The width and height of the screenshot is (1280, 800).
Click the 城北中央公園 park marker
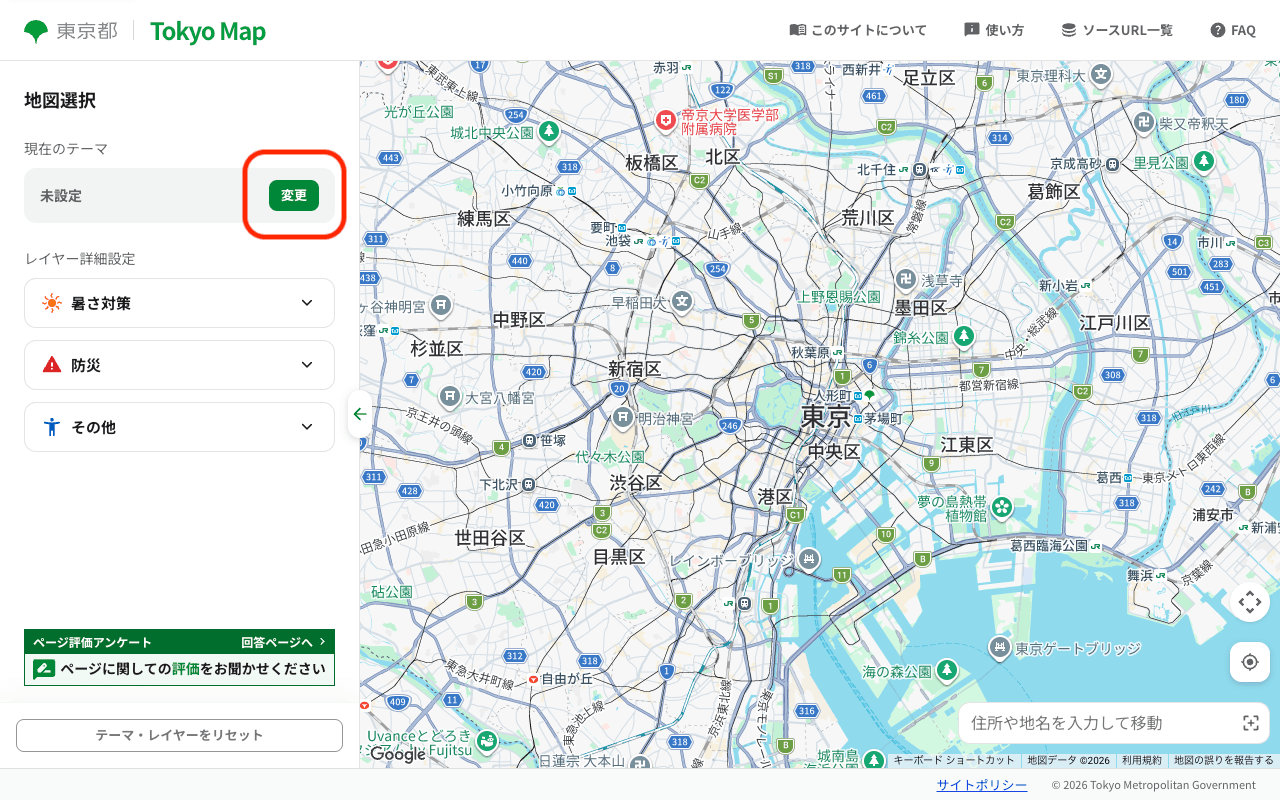[549, 131]
